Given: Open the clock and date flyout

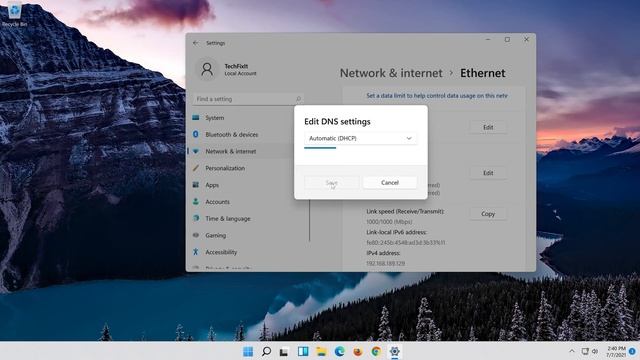Looking at the screenshot, I should tap(616, 351).
